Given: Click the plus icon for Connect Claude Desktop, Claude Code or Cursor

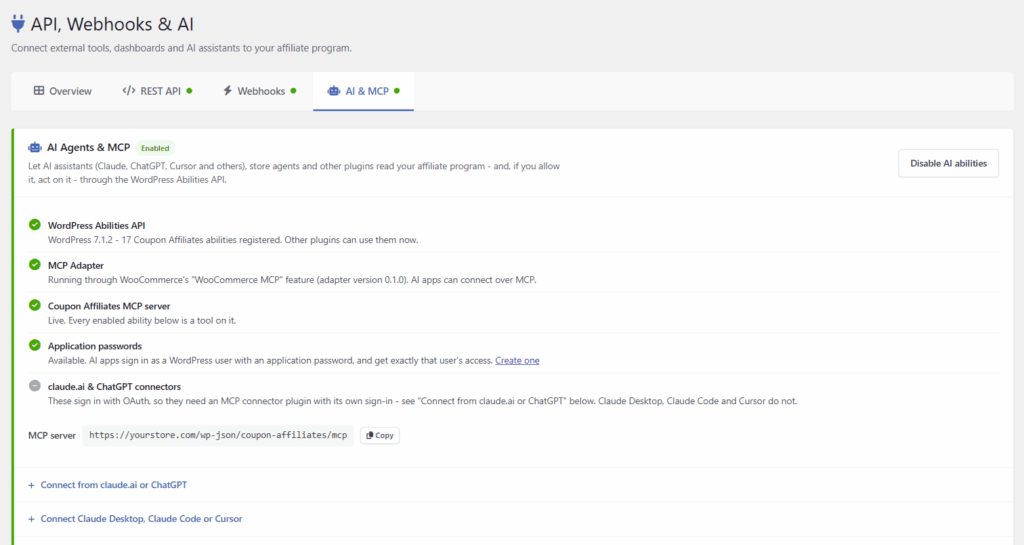Looking at the screenshot, I should pyautogui.click(x=31, y=519).
